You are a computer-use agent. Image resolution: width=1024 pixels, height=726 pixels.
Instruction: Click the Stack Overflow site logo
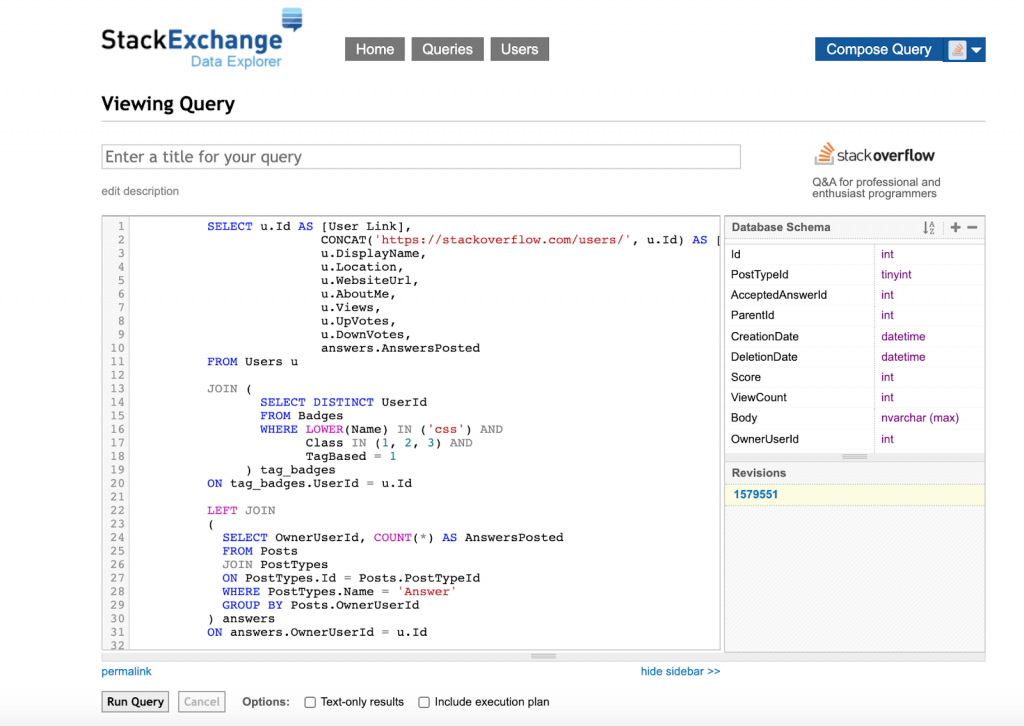(x=874, y=155)
